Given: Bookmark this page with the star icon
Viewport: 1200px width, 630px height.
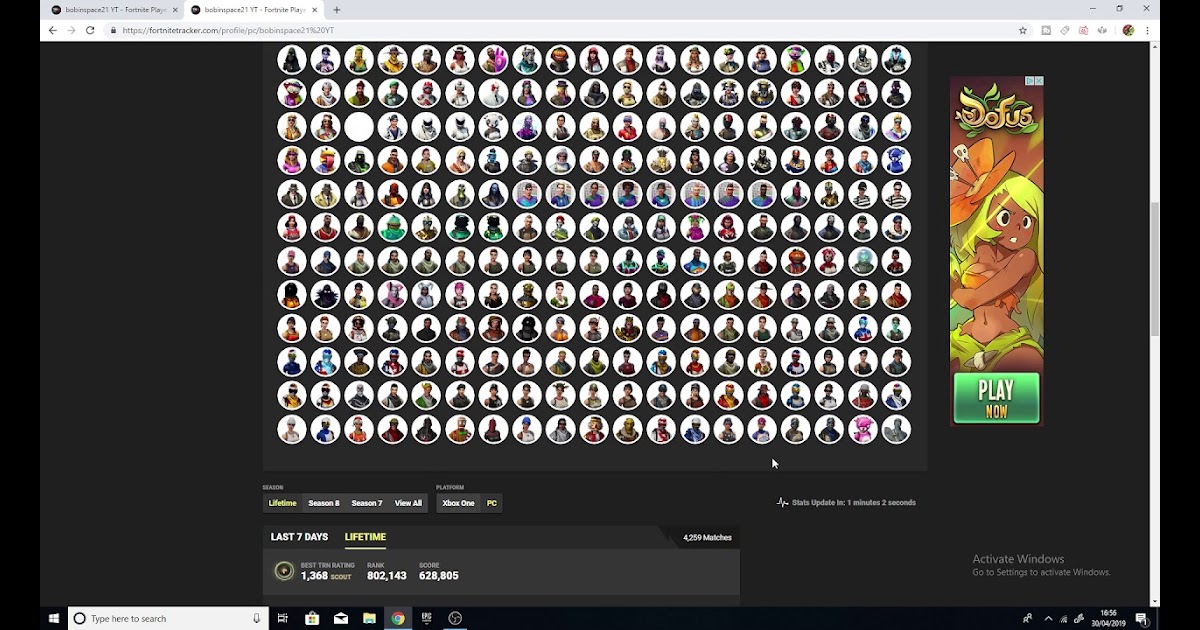Looking at the screenshot, I should click(x=1023, y=30).
